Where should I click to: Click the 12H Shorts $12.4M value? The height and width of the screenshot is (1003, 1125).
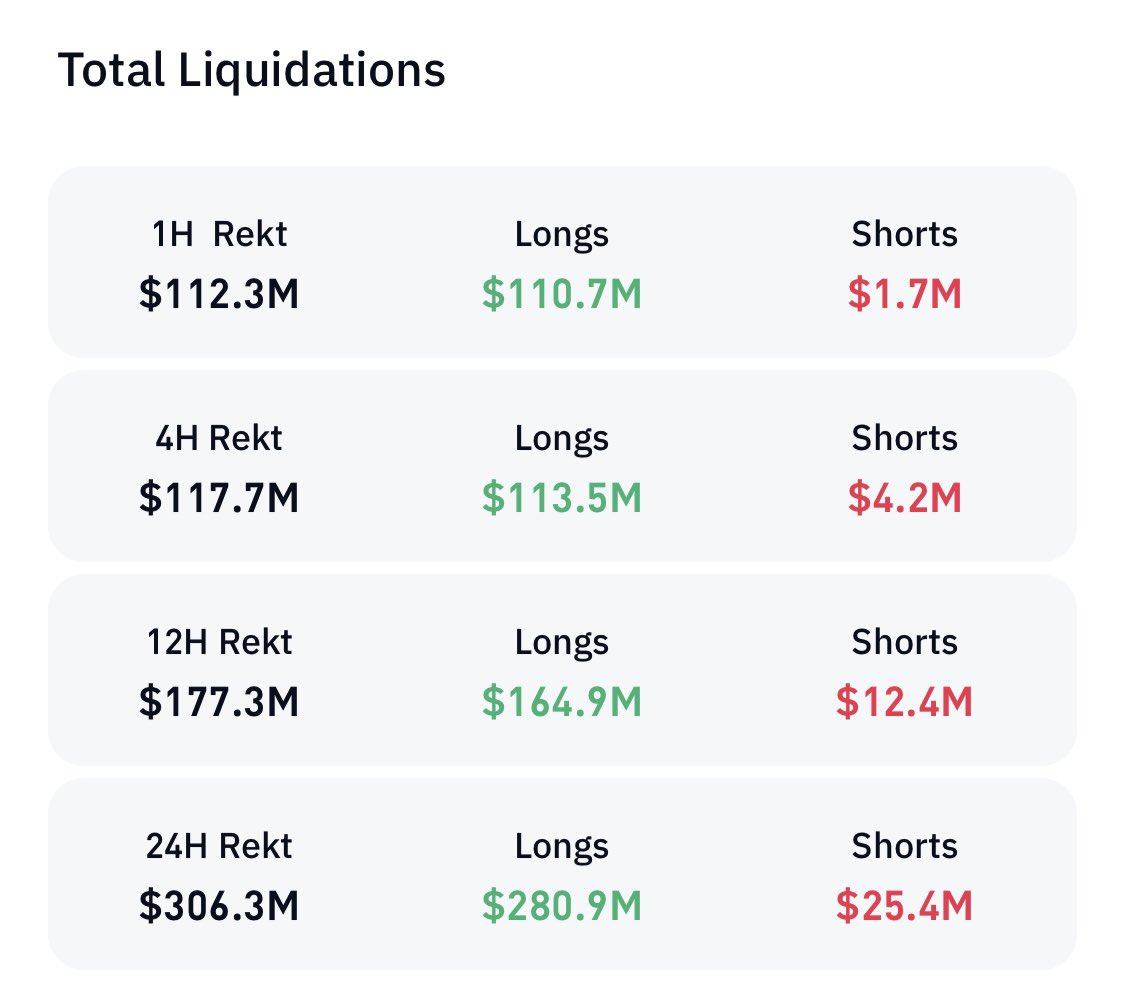tap(905, 701)
